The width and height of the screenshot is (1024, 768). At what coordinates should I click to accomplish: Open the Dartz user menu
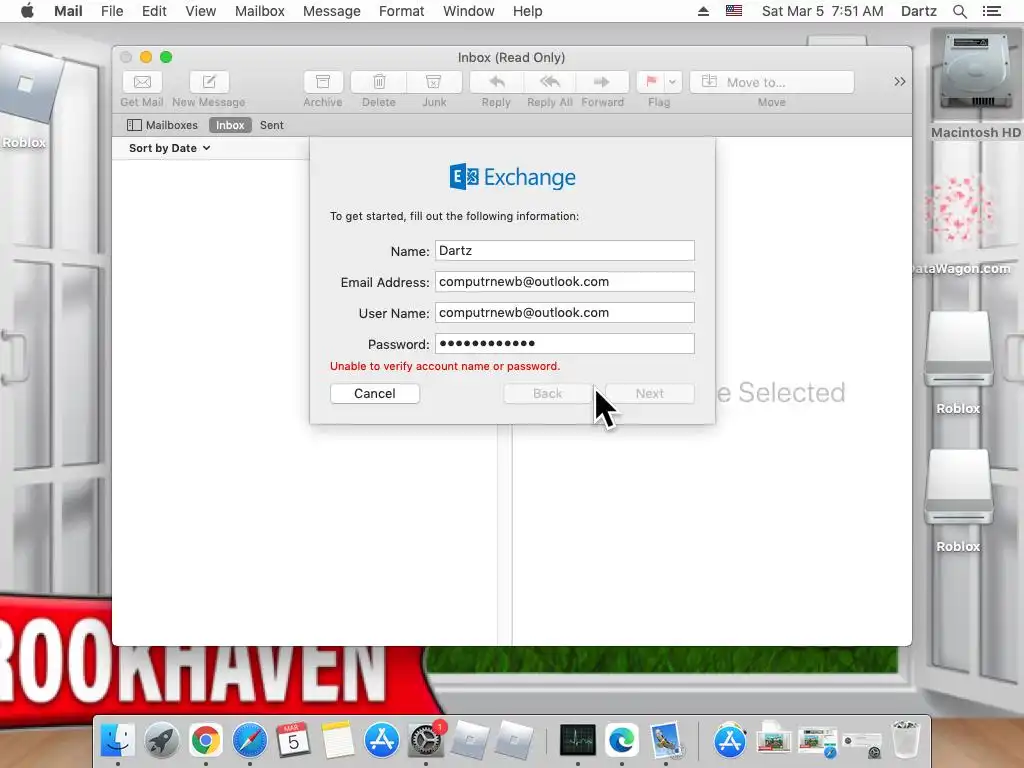tap(919, 11)
